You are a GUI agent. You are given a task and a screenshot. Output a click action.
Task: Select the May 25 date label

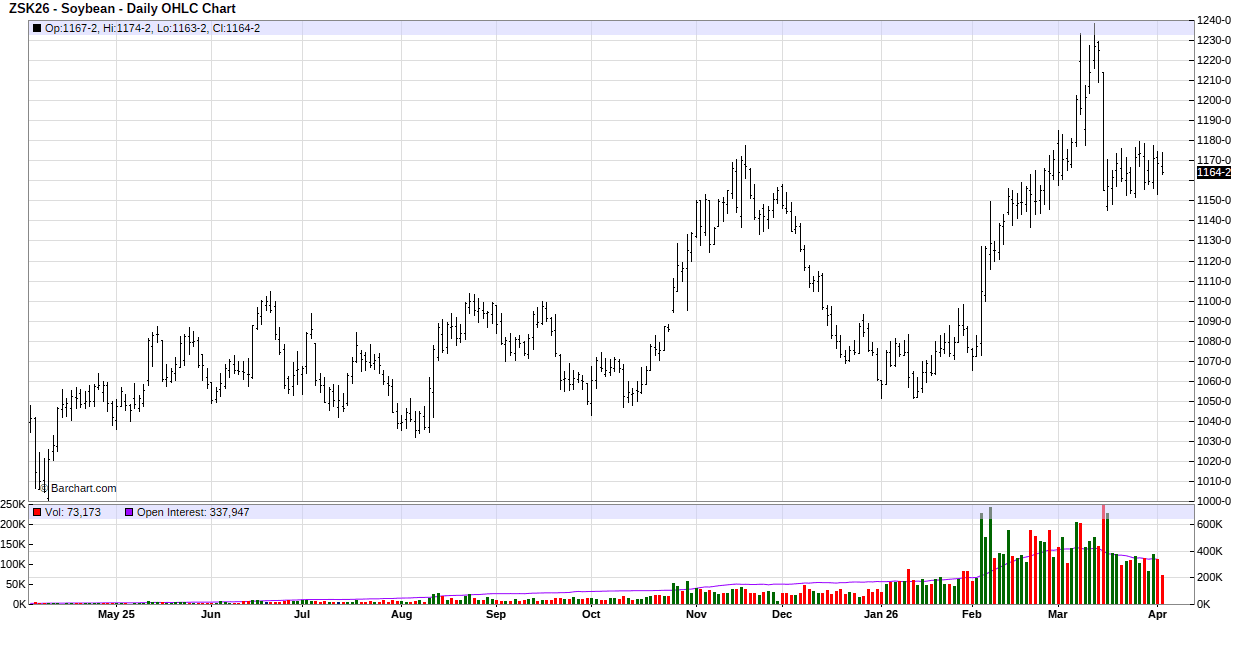(x=116, y=615)
